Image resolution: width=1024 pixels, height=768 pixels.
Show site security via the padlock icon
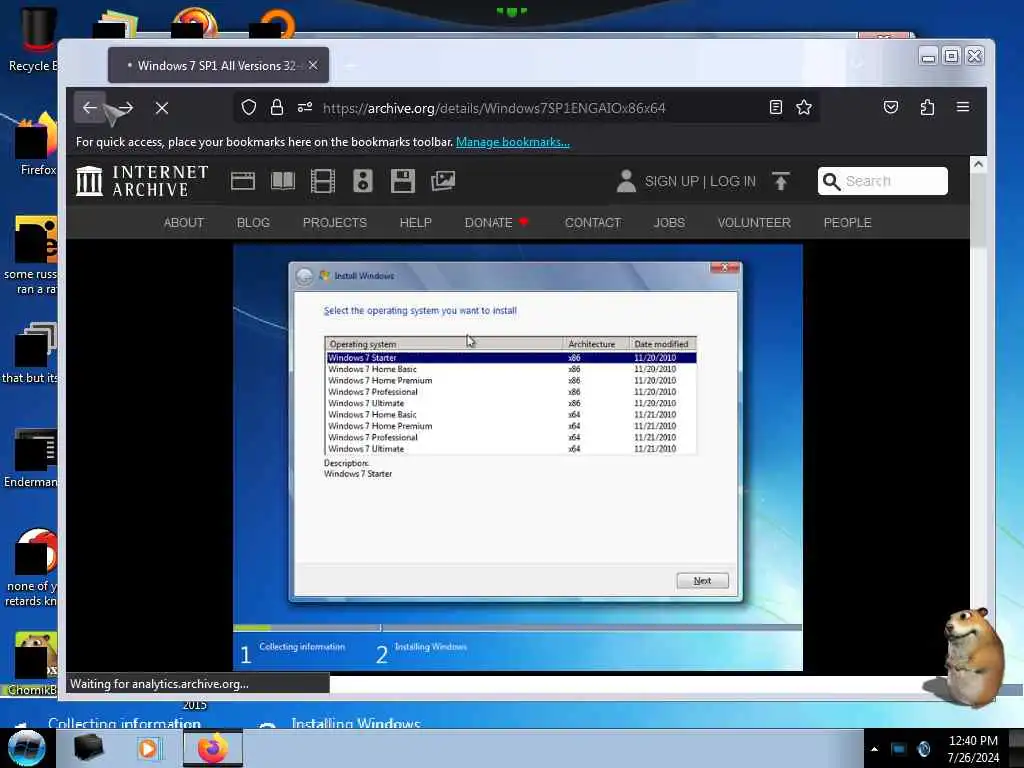click(277, 108)
